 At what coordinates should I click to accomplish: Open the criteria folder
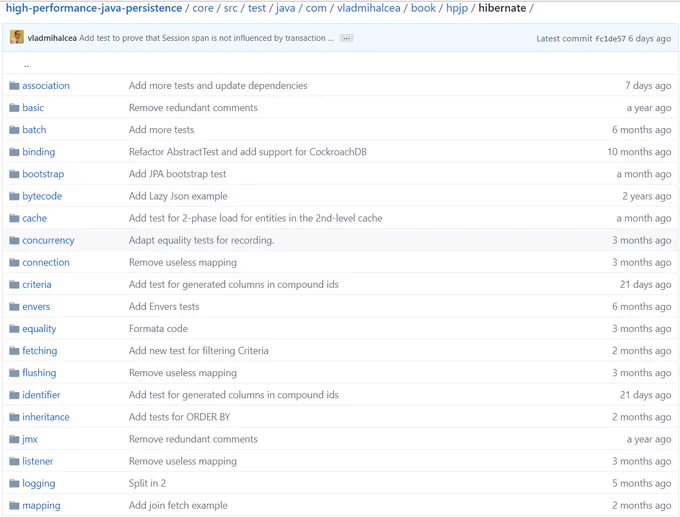click(x=37, y=285)
